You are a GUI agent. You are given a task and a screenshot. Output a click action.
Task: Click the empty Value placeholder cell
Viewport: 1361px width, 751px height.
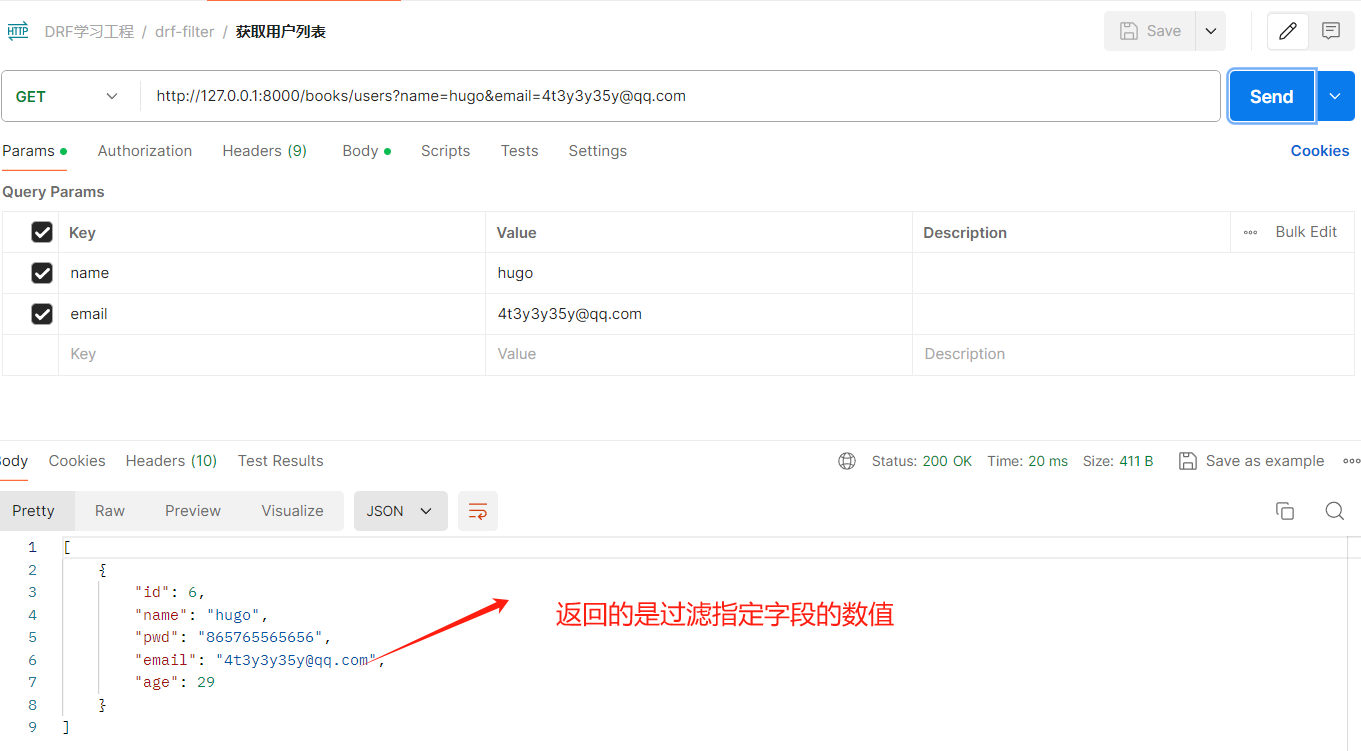click(x=699, y=354)
